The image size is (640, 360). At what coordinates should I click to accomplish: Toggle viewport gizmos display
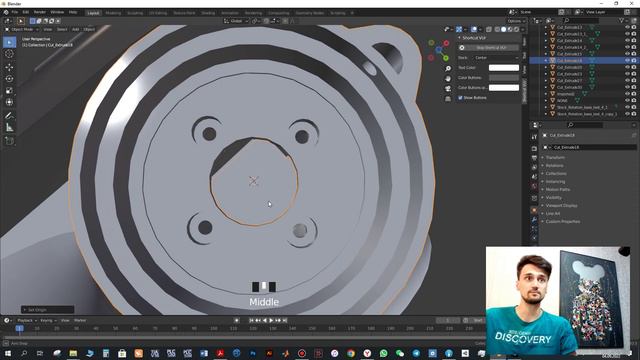[x=459, y=29]
